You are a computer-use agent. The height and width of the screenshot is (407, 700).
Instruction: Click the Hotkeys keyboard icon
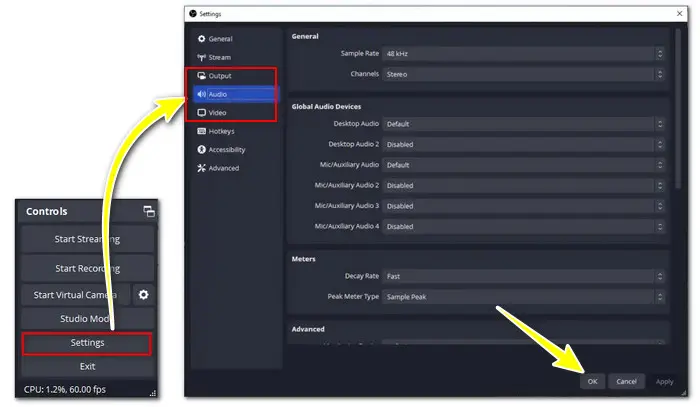point(202,131)
